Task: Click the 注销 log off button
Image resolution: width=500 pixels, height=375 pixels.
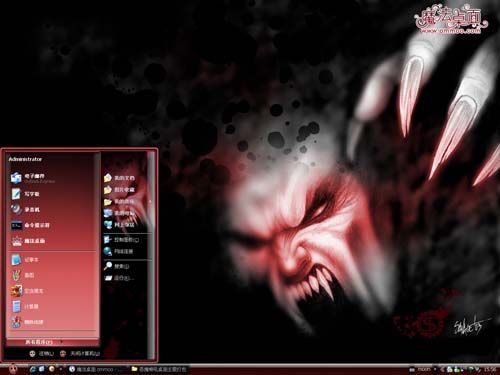Action: click(x=41, y=353)
